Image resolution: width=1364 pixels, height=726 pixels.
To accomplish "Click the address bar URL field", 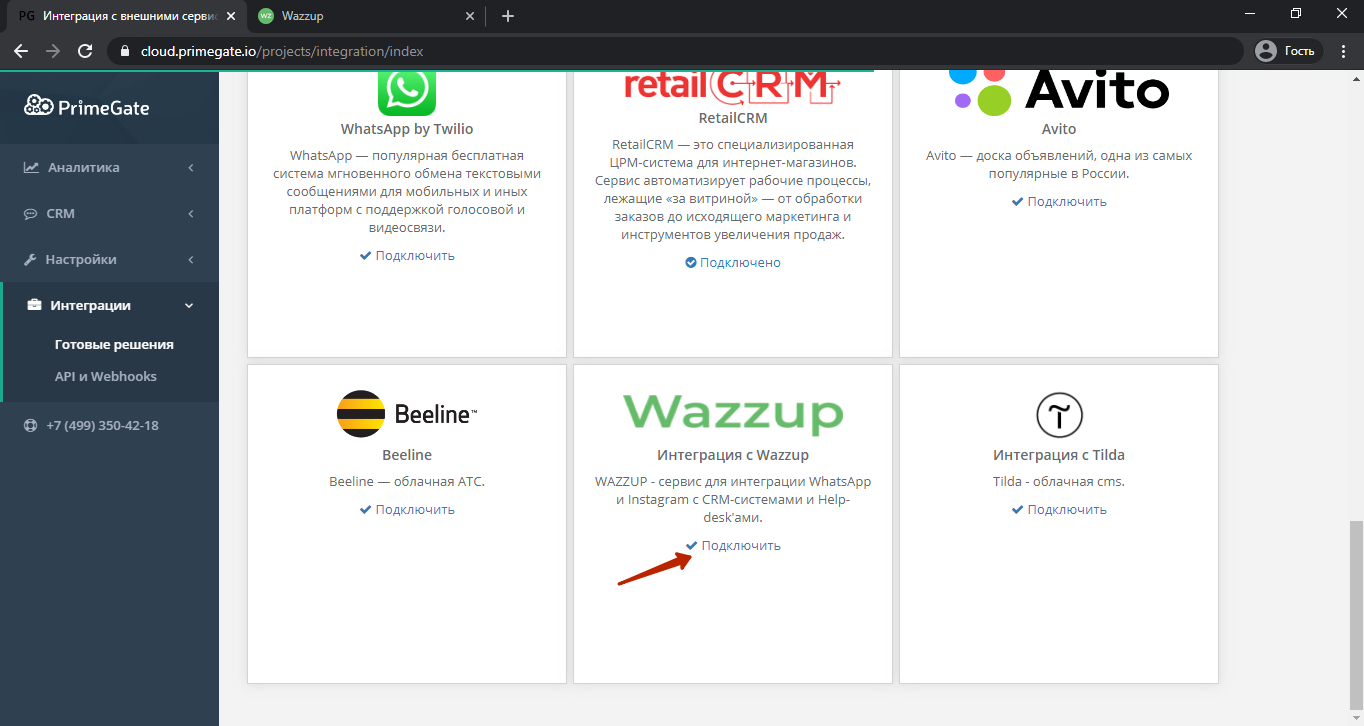I will 675,50.
